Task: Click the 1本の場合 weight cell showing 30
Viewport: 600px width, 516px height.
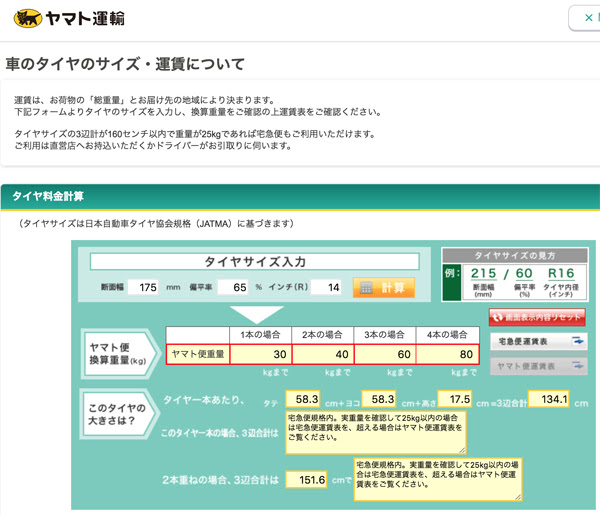Action: [261, 354]
